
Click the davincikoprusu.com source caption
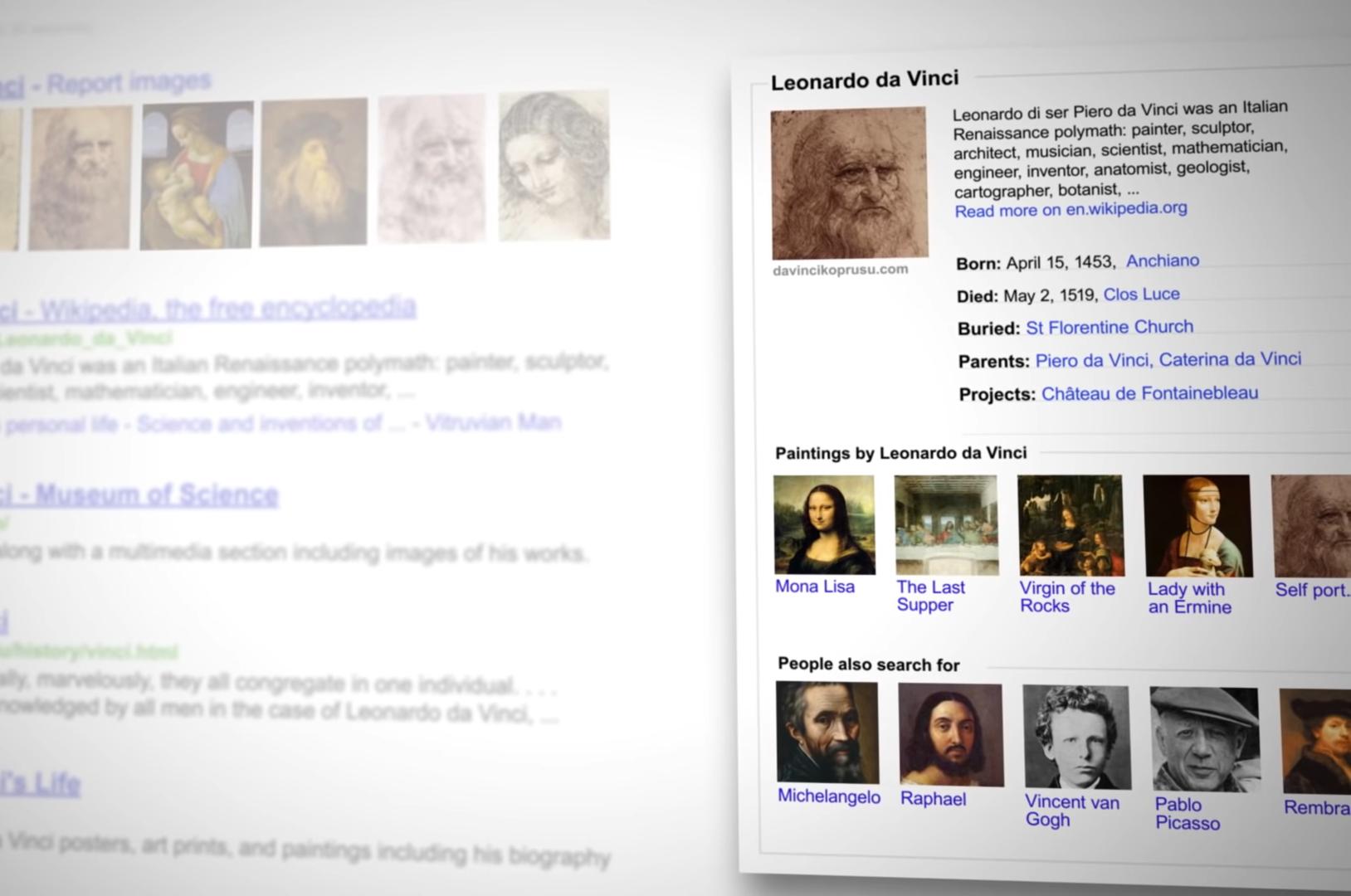click(x=840, y=270)
